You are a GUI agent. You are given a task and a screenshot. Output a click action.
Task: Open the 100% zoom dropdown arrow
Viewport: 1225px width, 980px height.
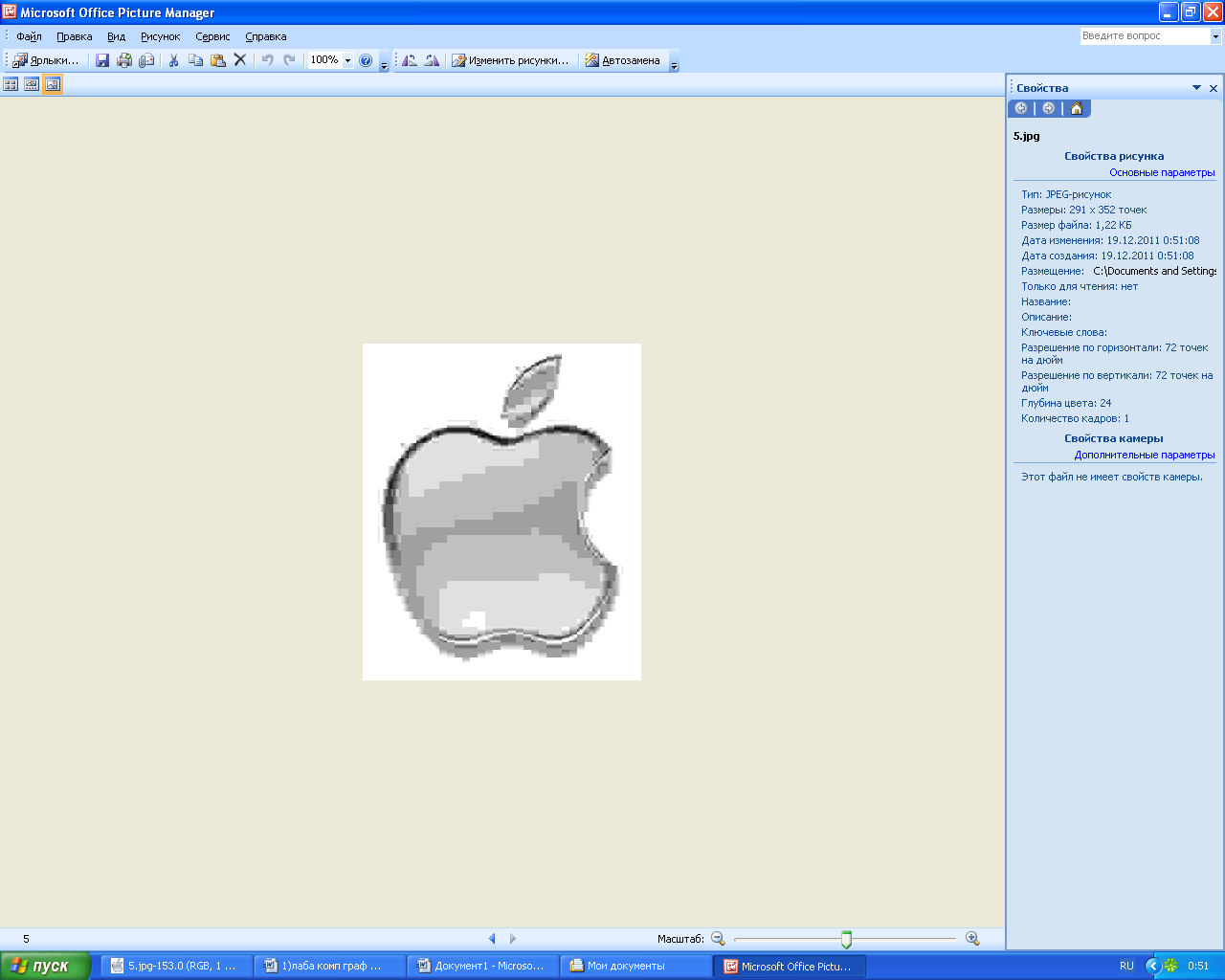347,60
